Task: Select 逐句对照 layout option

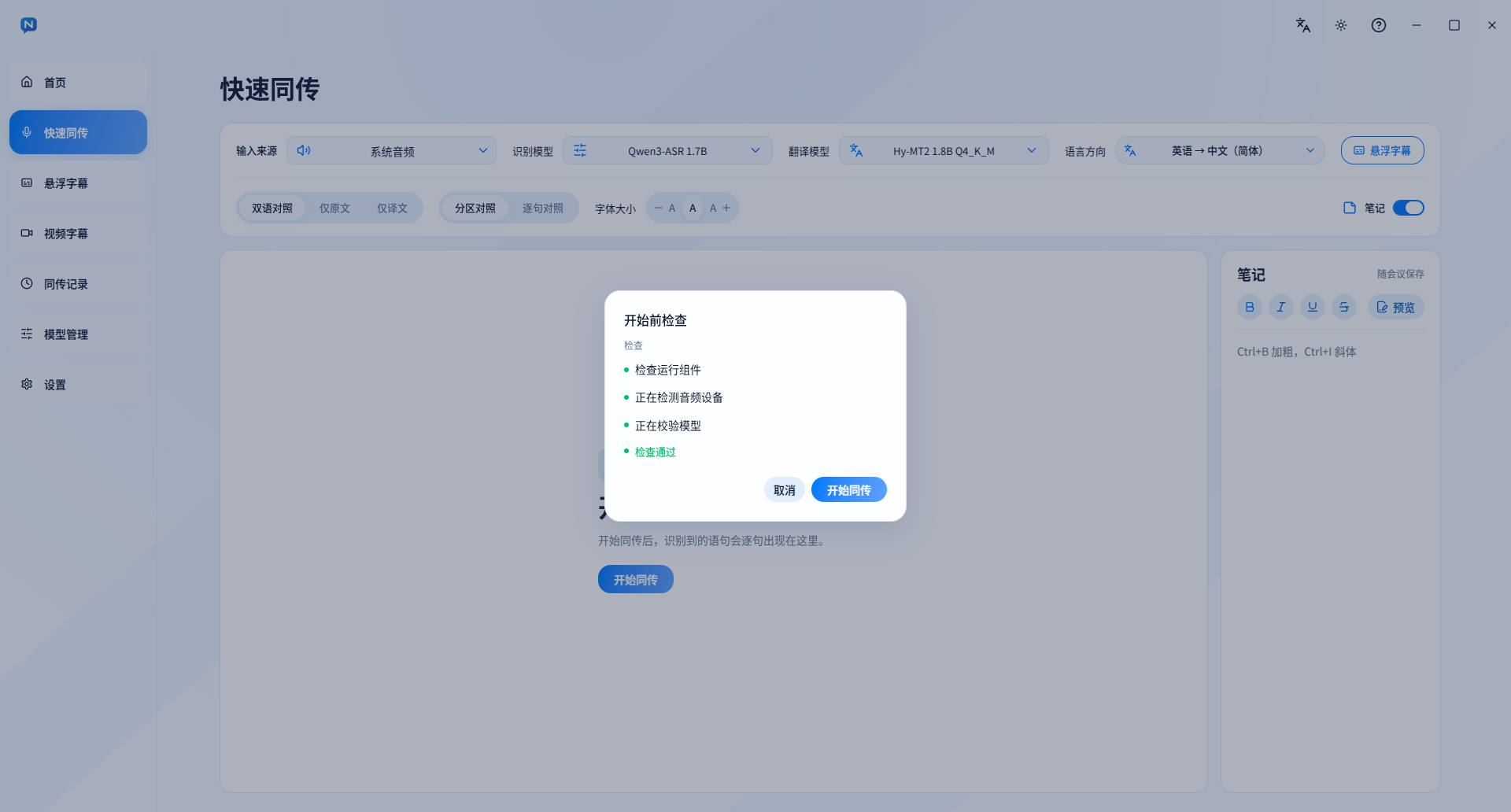Action: [543, 208]
